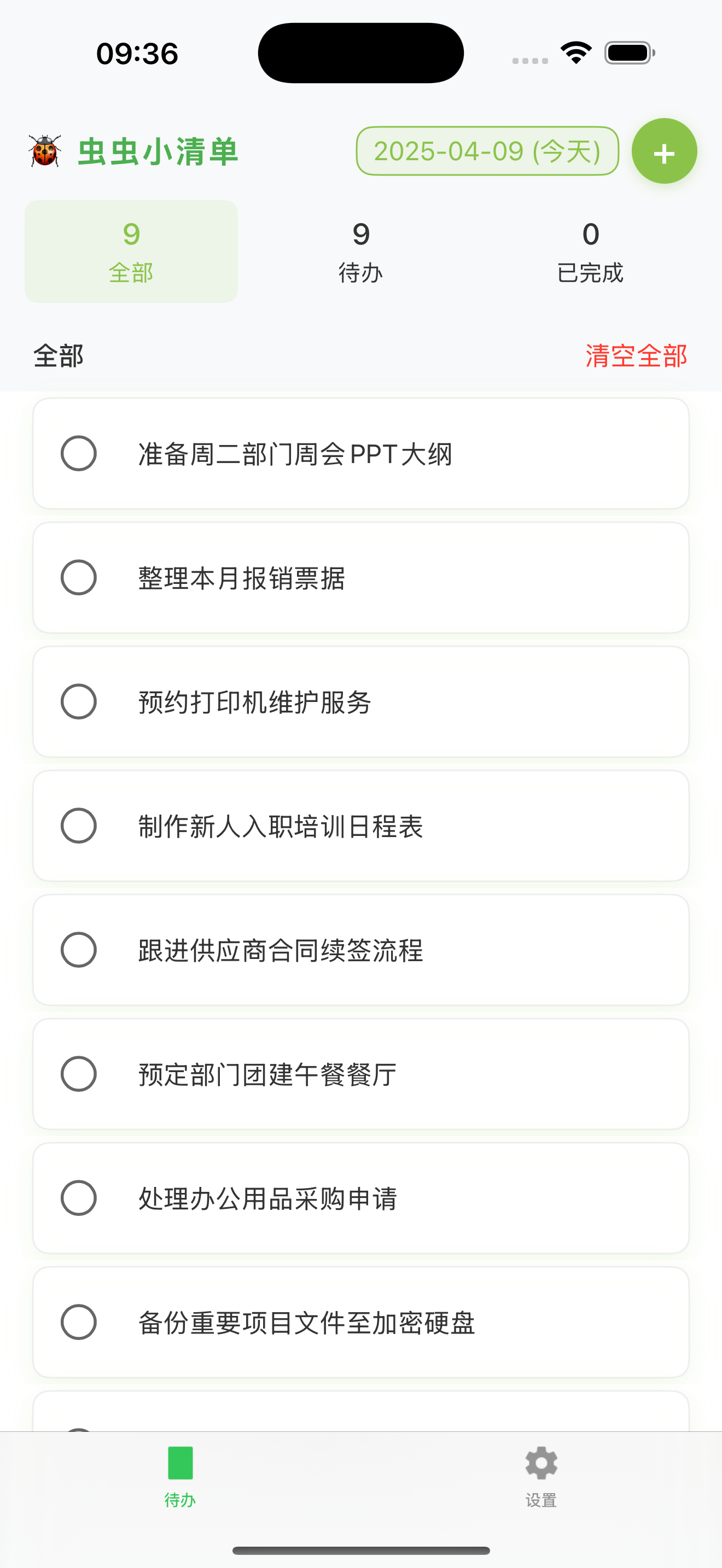Check off 准备周二部门周会PPT大纲 circle
The width and height of the screenshot is (722, 1568).
coord(79,453)
